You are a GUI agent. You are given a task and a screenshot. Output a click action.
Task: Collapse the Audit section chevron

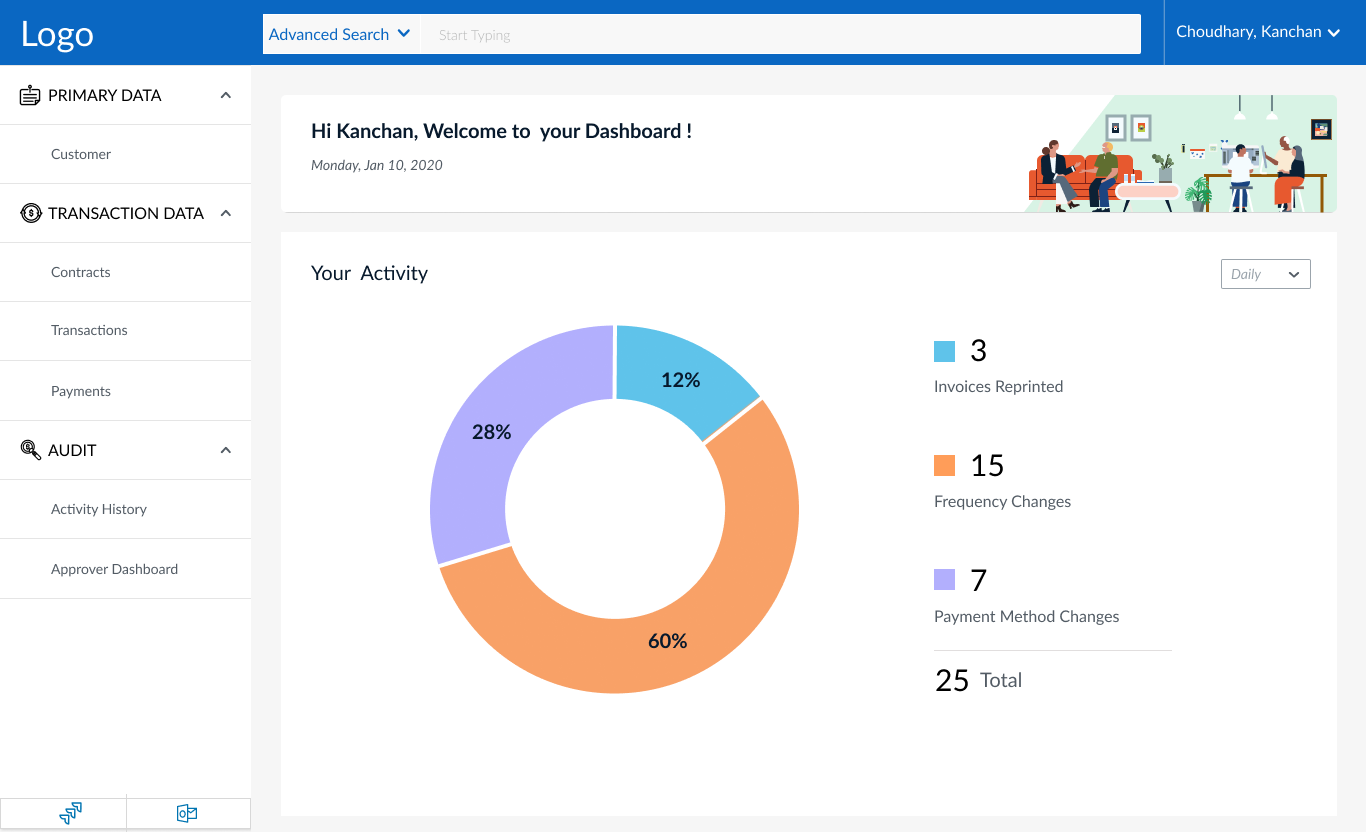(226, 450)
